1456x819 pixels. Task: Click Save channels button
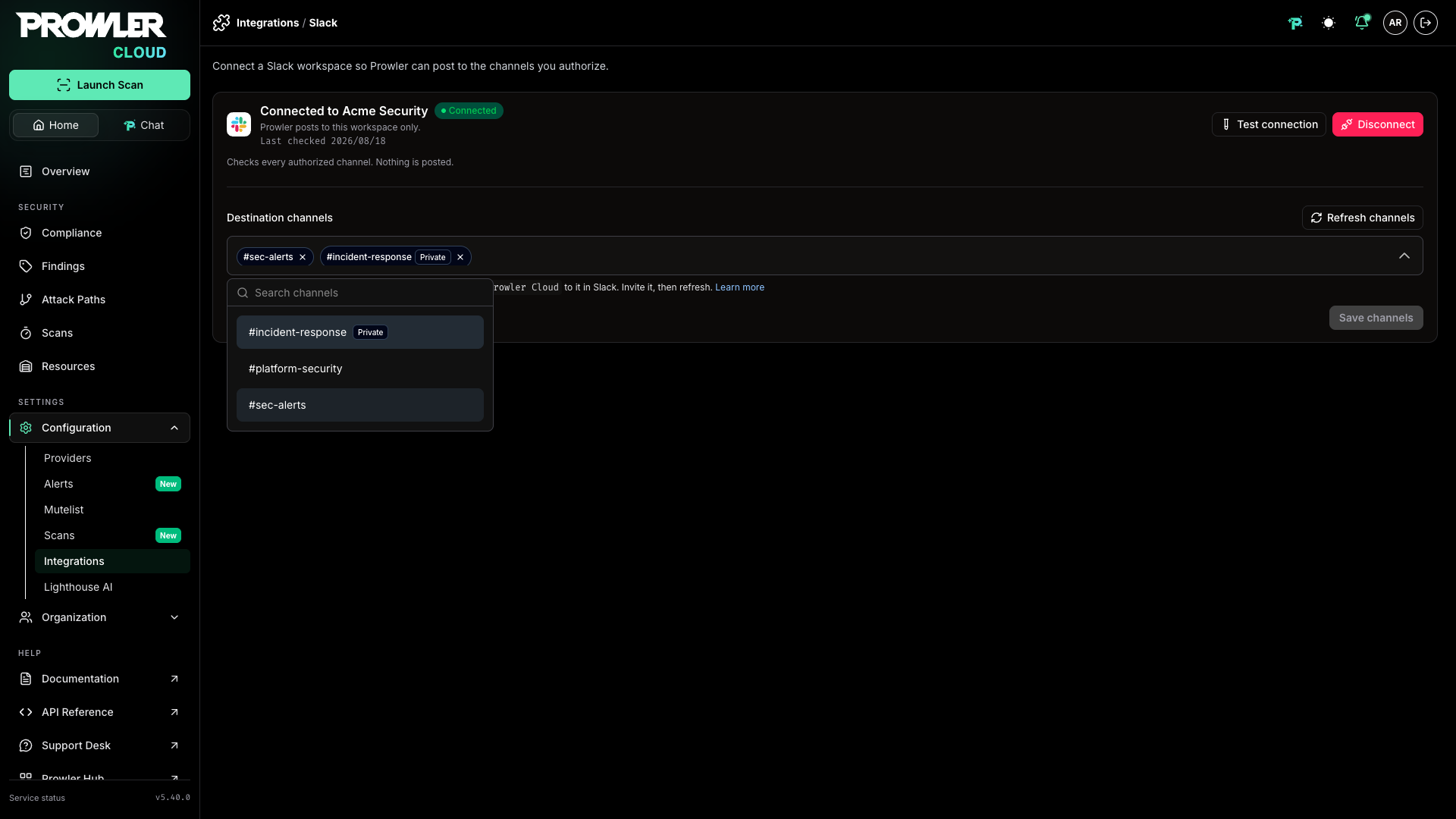click(x=1376, y=318)
